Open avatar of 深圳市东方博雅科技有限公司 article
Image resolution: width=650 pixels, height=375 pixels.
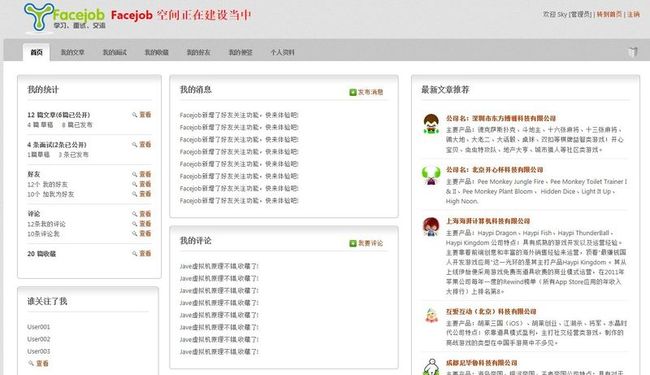point(431,123)
